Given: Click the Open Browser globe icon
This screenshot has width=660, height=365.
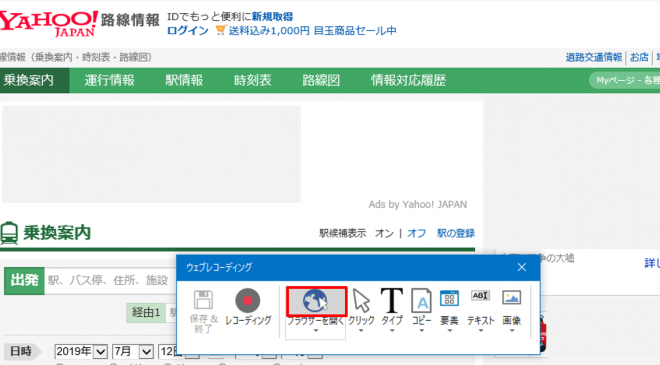Looking at the screenshot, I should [316, 301].
